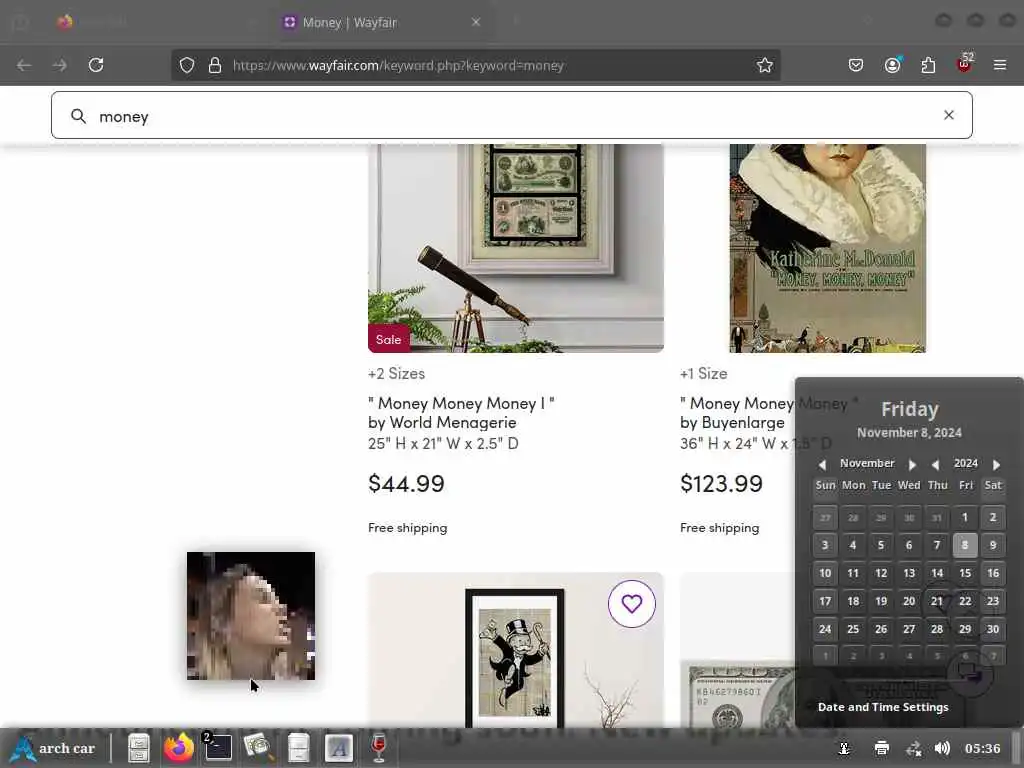Image resolution: width=1024 pixels, height=768 pixels.
Task: Open Money Money Money I by World Menagerie
Action: 461,413
